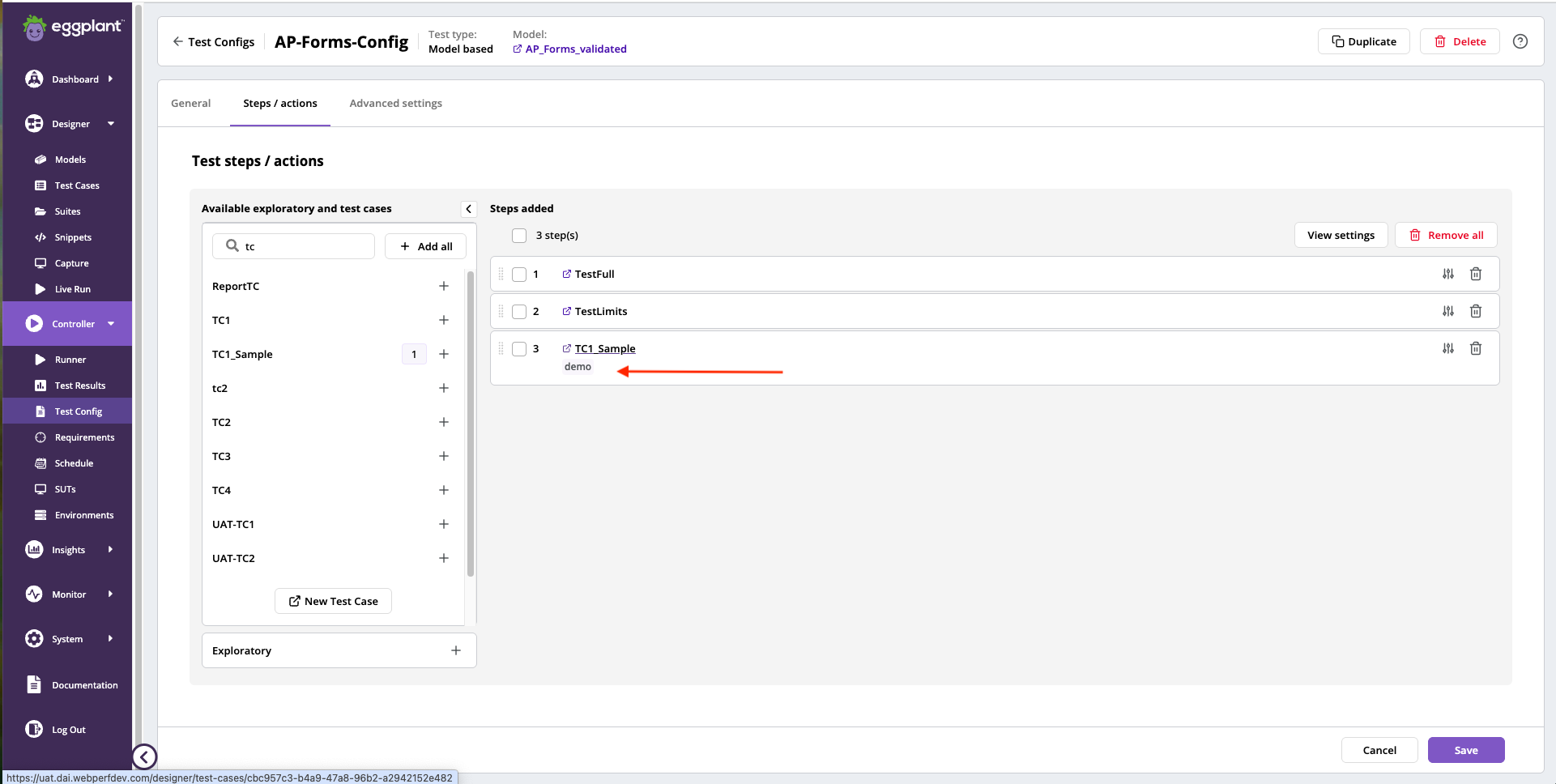Open step settings sliders icon for TestFull
1556x784 pixels.
1448,274
